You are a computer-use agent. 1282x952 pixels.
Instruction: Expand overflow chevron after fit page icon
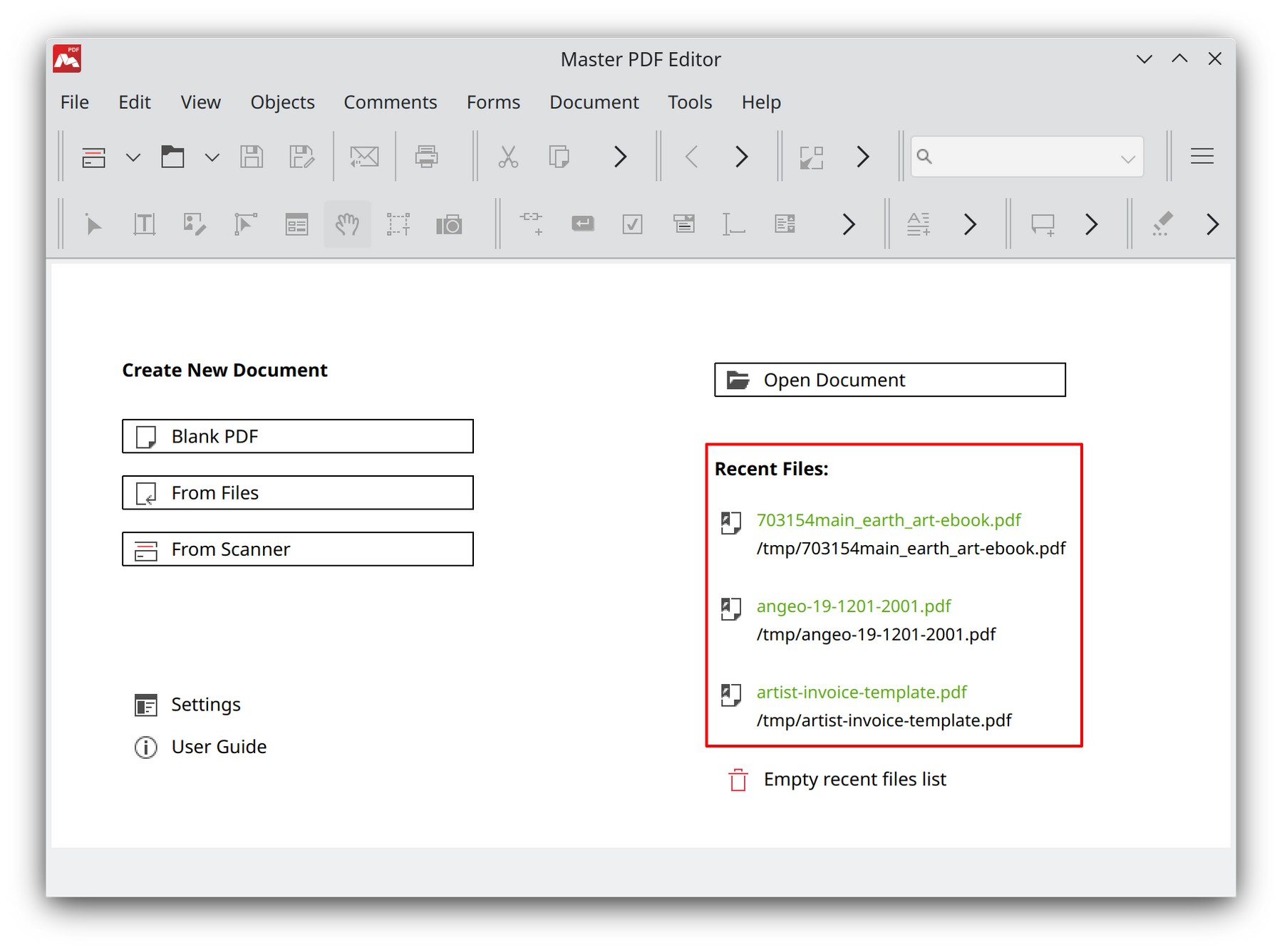[863, 157]
